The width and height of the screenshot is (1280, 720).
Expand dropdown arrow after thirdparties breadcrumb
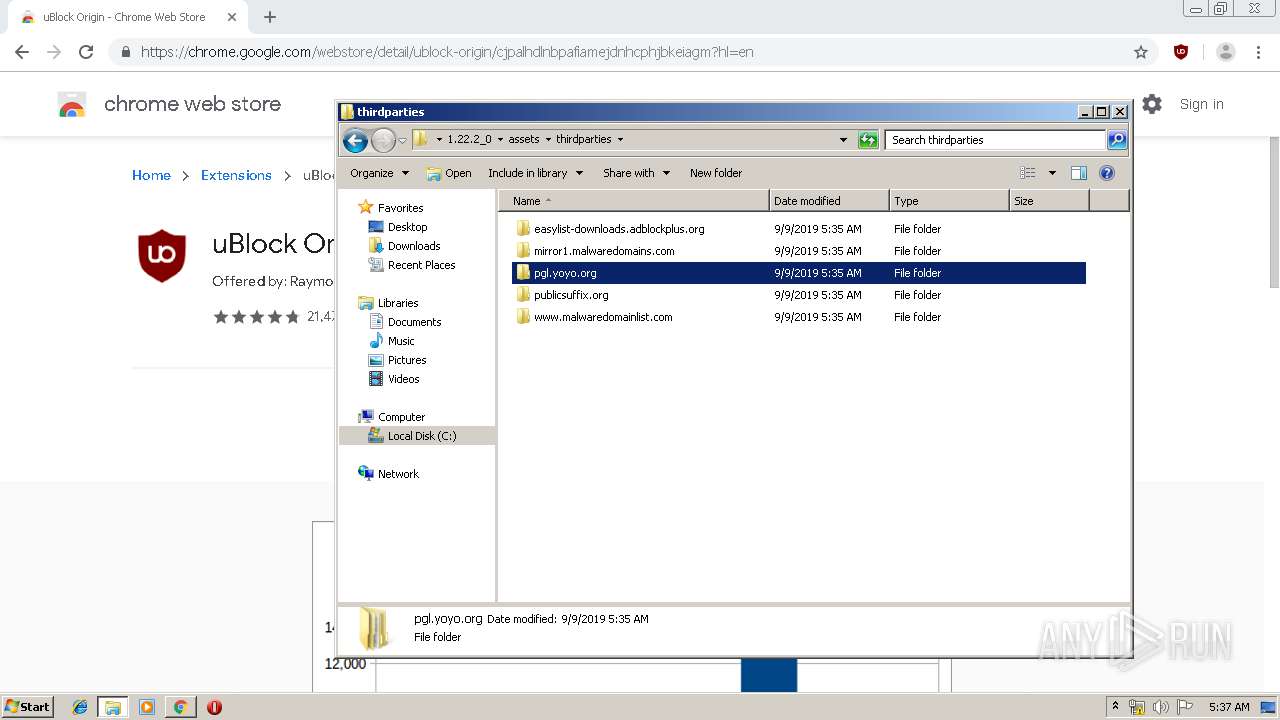(620, 140)
